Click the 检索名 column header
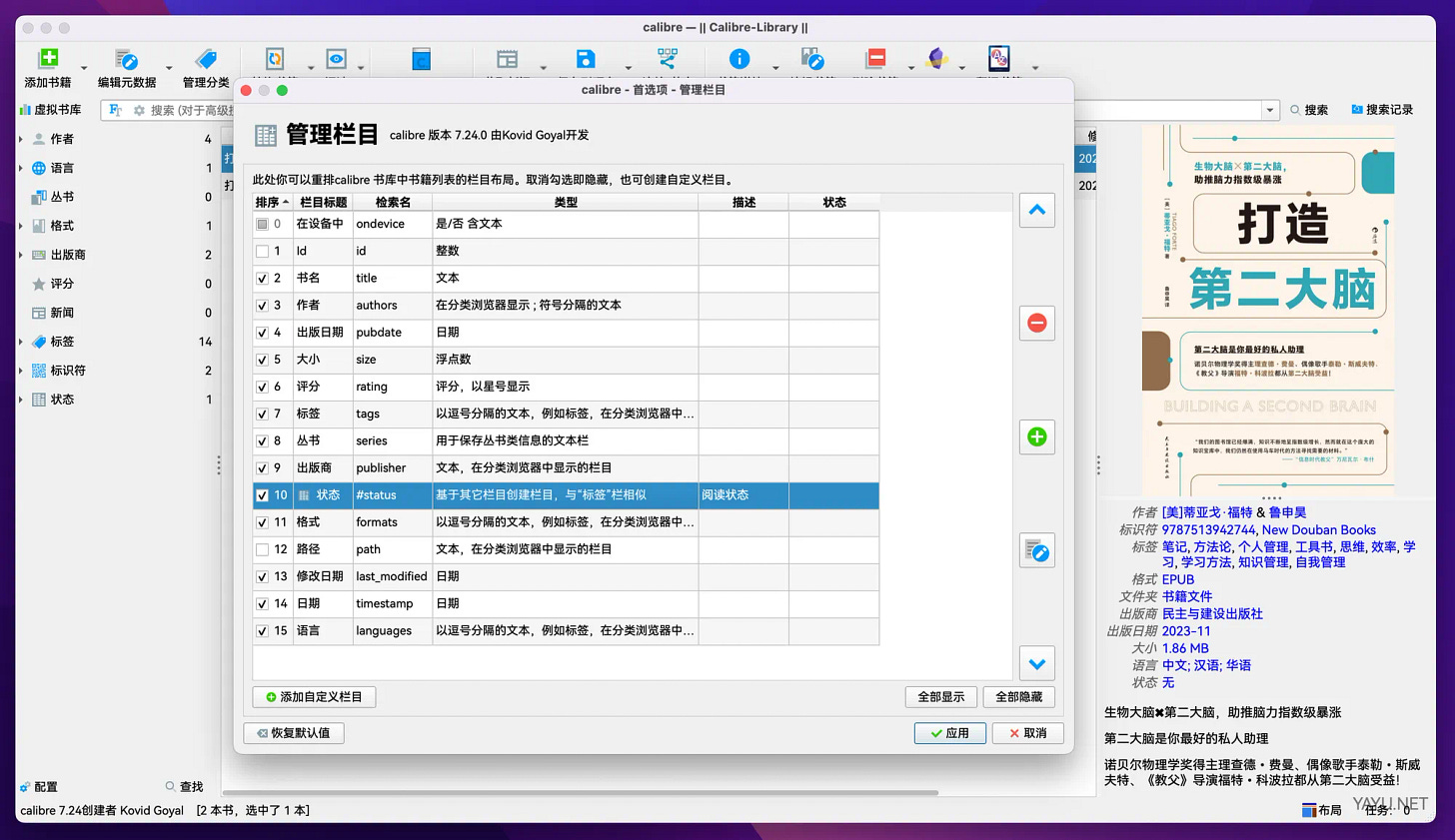This screenshot has width=1455, height=840. coord(393,202)
